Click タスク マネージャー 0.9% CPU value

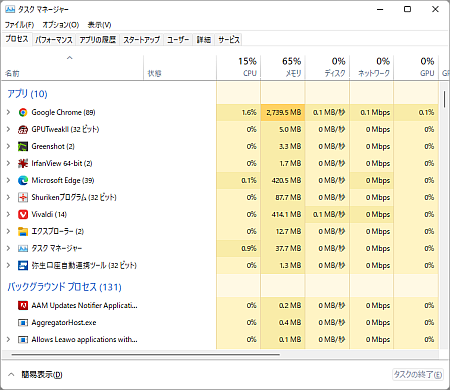point(249,248)
